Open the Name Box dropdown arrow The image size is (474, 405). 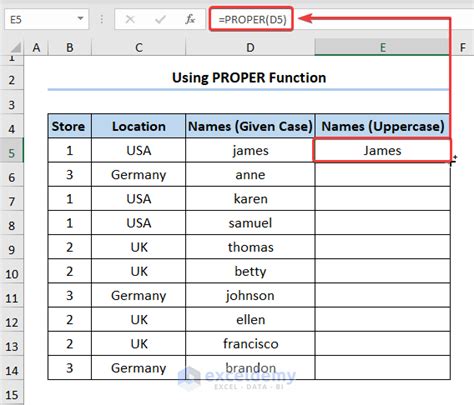pos(80,19)
